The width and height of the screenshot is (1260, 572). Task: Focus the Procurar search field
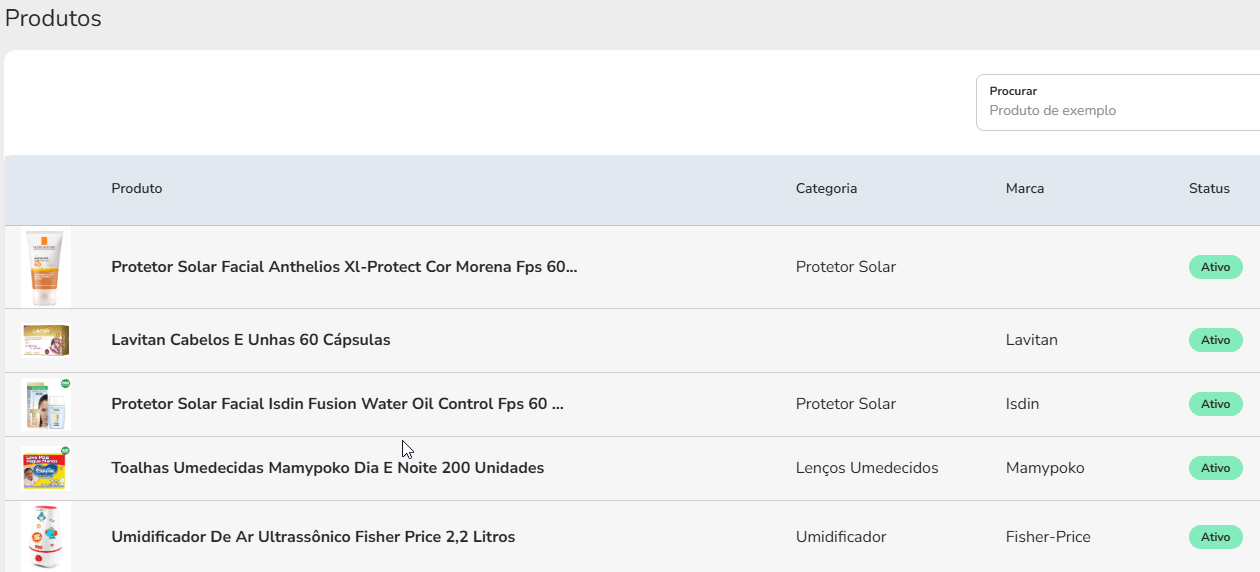[x=1118, y=102]
